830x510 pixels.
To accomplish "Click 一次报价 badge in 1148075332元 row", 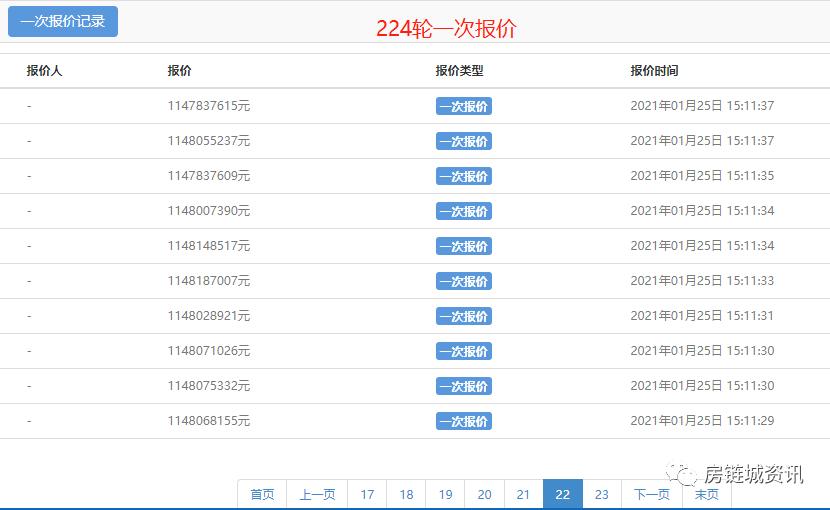I will (x=464, y=386).
